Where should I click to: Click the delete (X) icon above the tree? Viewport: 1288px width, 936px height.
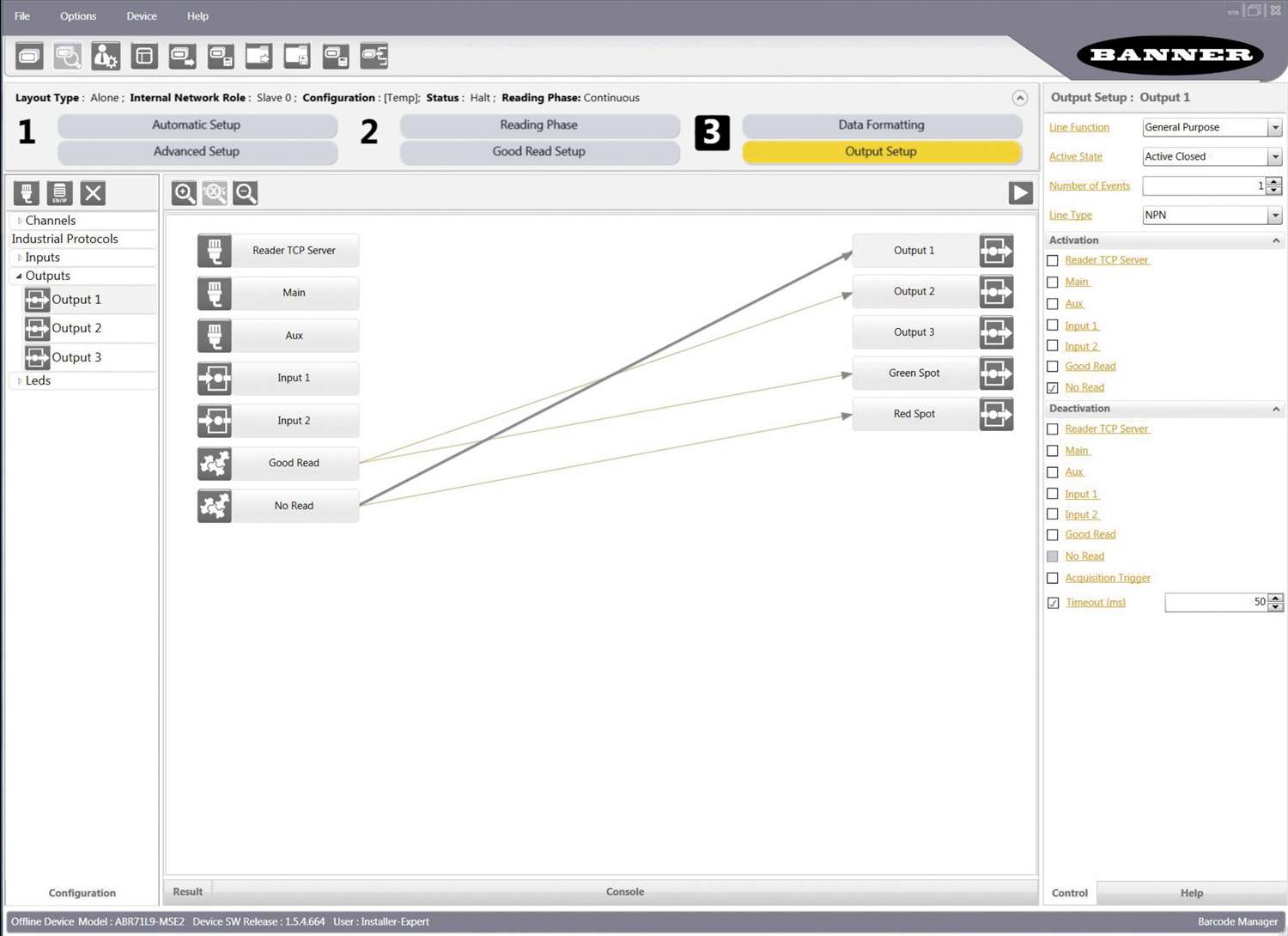point(92,192)
